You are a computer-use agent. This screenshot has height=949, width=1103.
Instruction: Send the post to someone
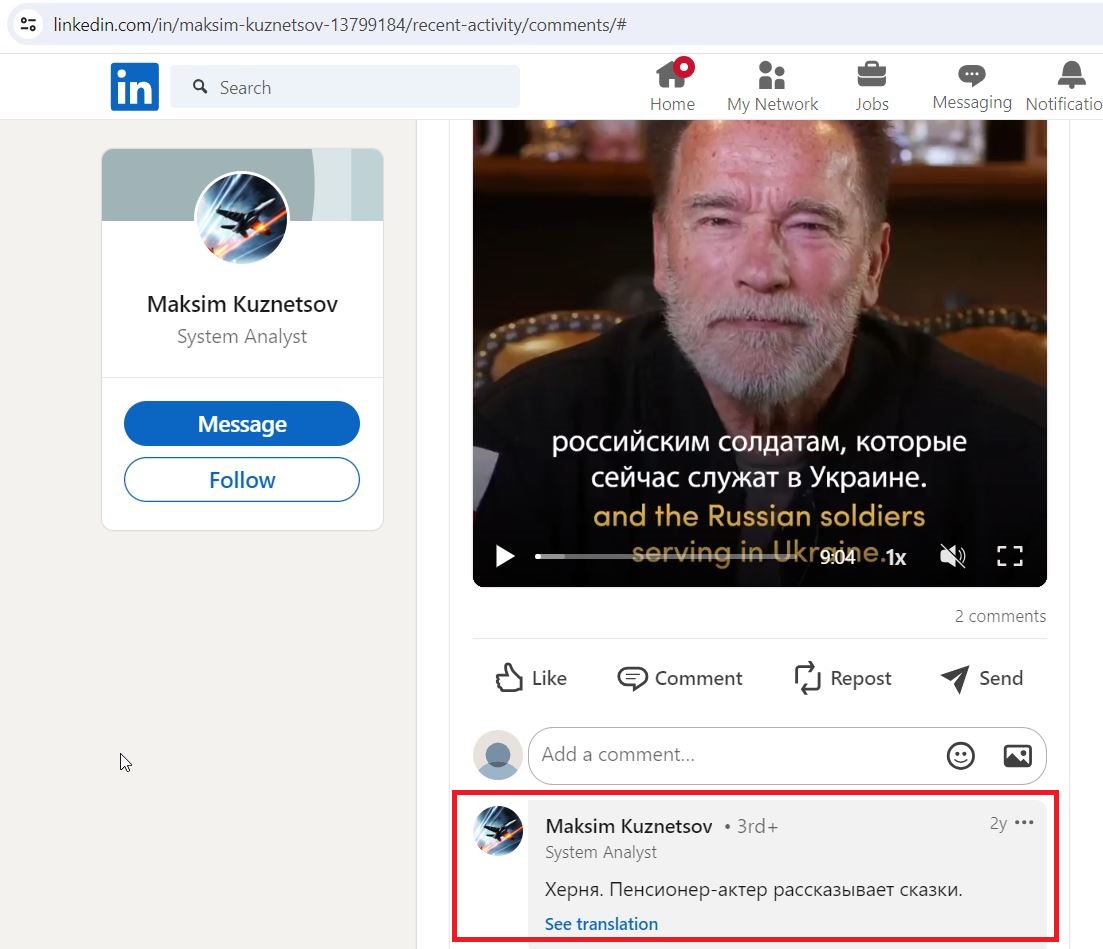click(x=982, y=678)
